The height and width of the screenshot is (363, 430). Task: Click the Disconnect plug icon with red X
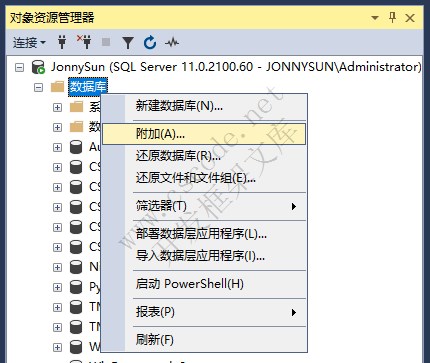[84, 42]
